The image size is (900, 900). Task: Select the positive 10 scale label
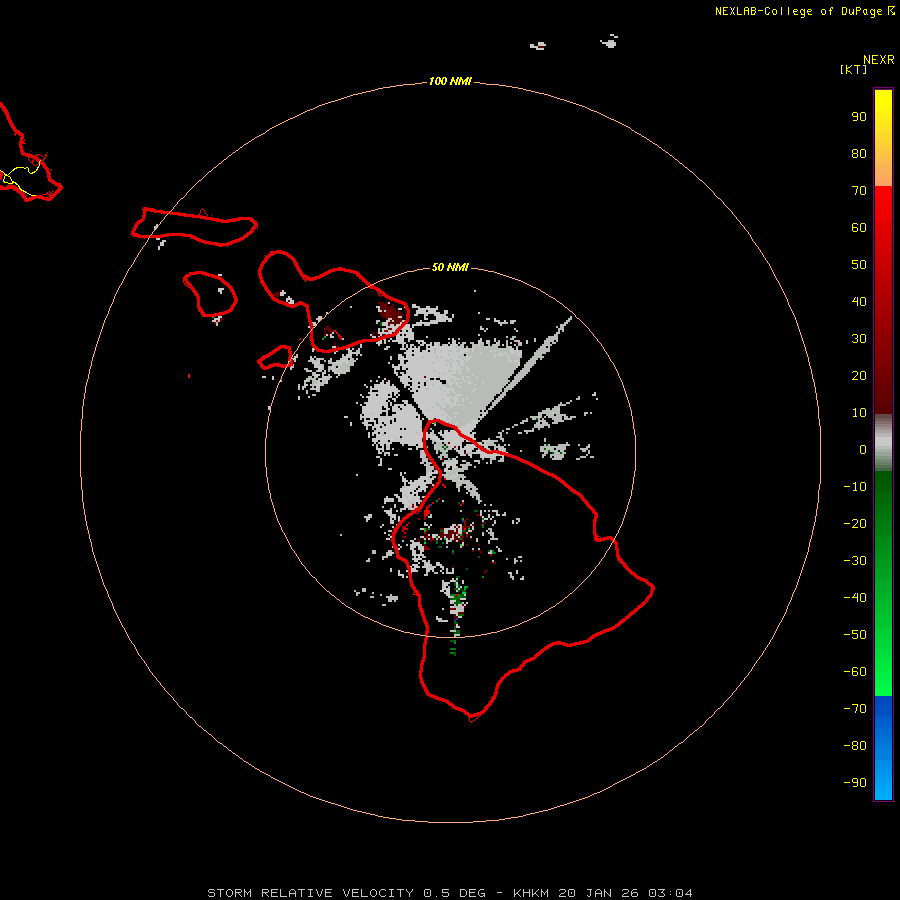click(x=859, y=413)
